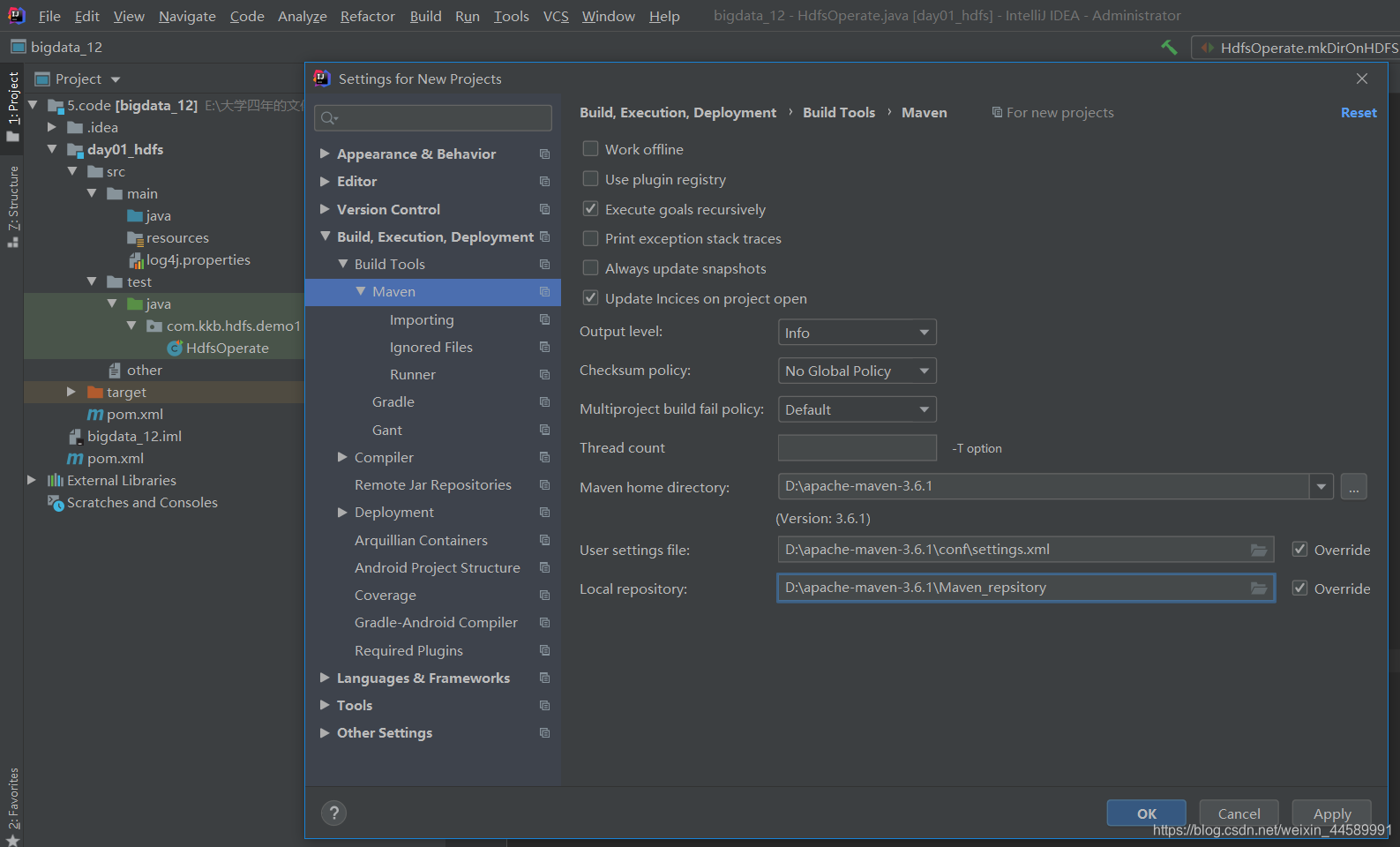Open the HdfsOperate.mkDirOnHDFS run configuration selector
The image size is (1400, 847).
coord(1297,48)
